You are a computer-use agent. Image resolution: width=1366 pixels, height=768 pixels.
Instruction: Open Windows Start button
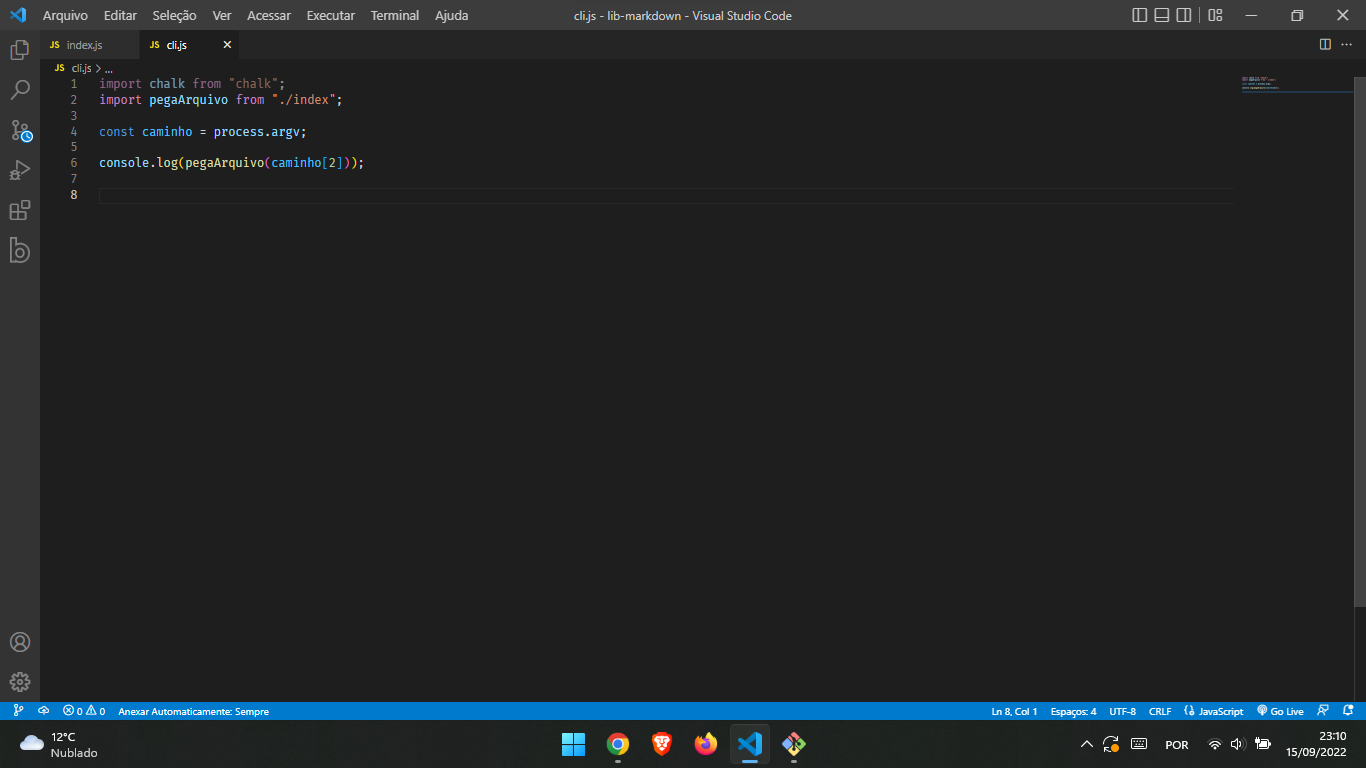coord(573,744)
